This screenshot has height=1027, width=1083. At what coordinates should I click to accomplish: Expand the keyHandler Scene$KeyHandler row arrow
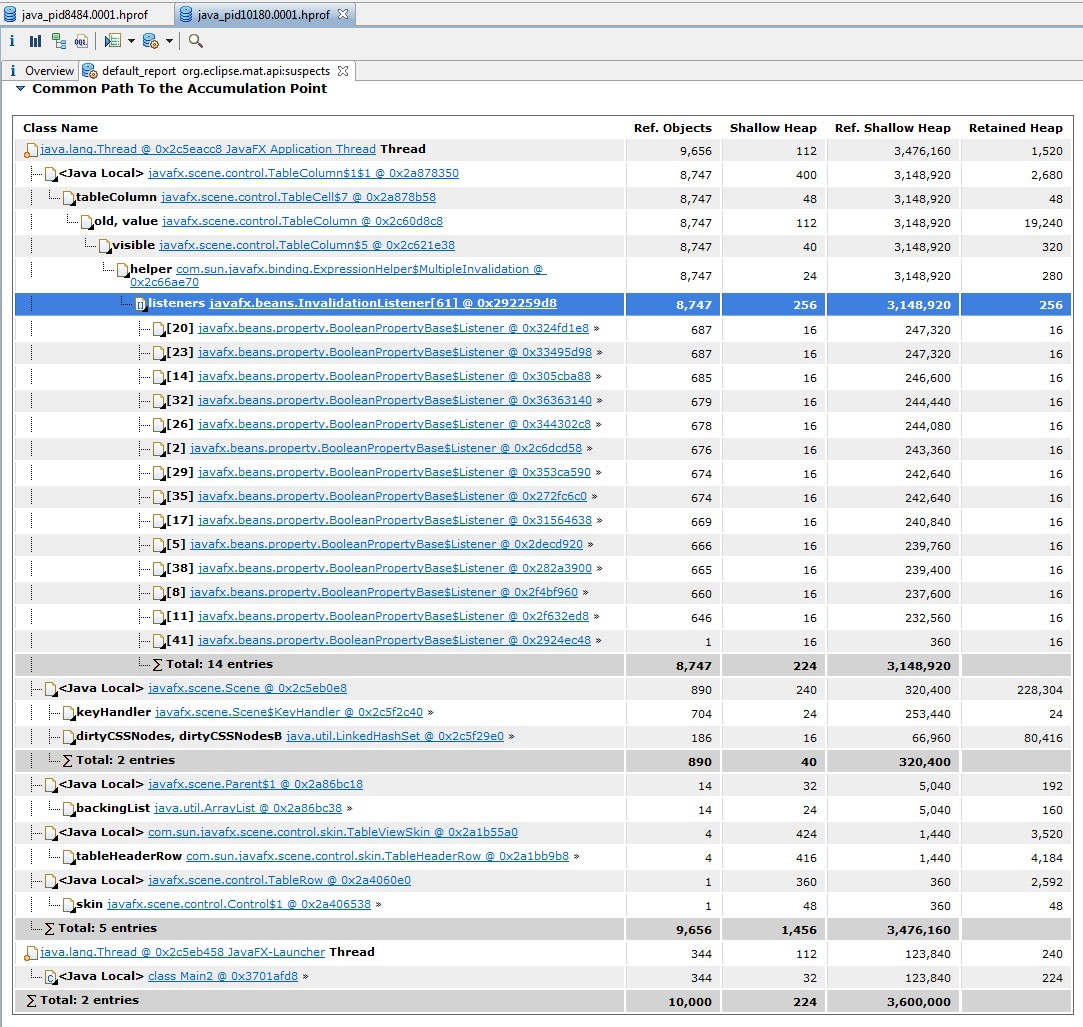pyautogui.click(x=430, y=713)
